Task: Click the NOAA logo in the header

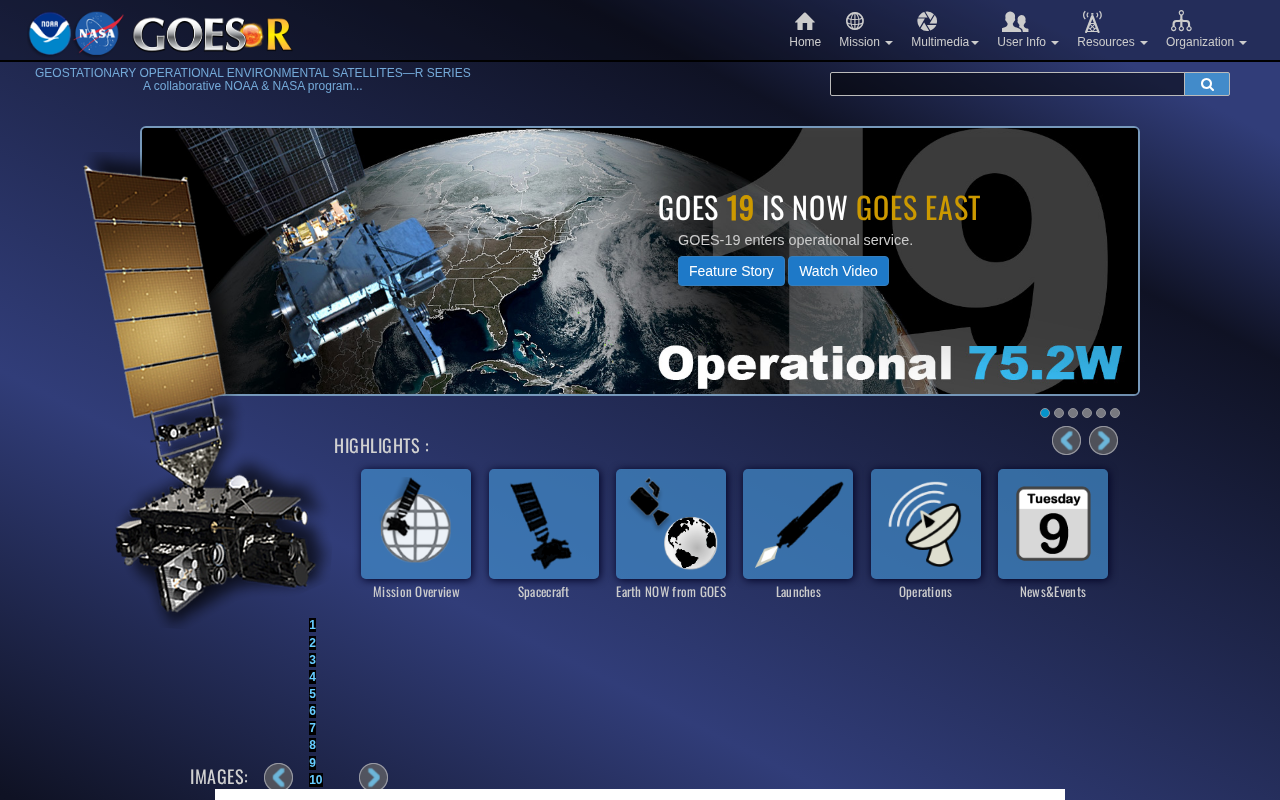Action: coord(50,33)
